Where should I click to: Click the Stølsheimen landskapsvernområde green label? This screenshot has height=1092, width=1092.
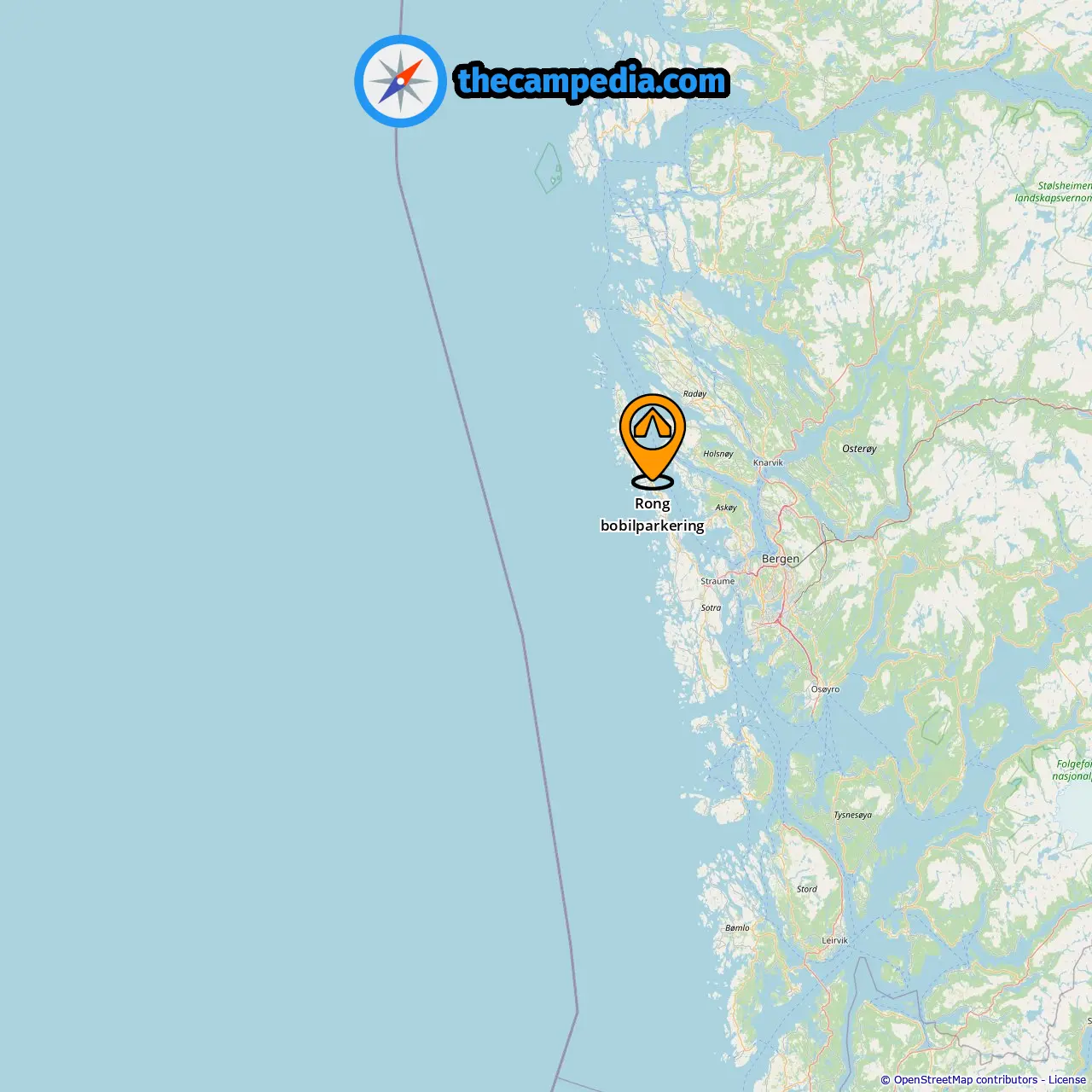click(x=1054, y=192)
